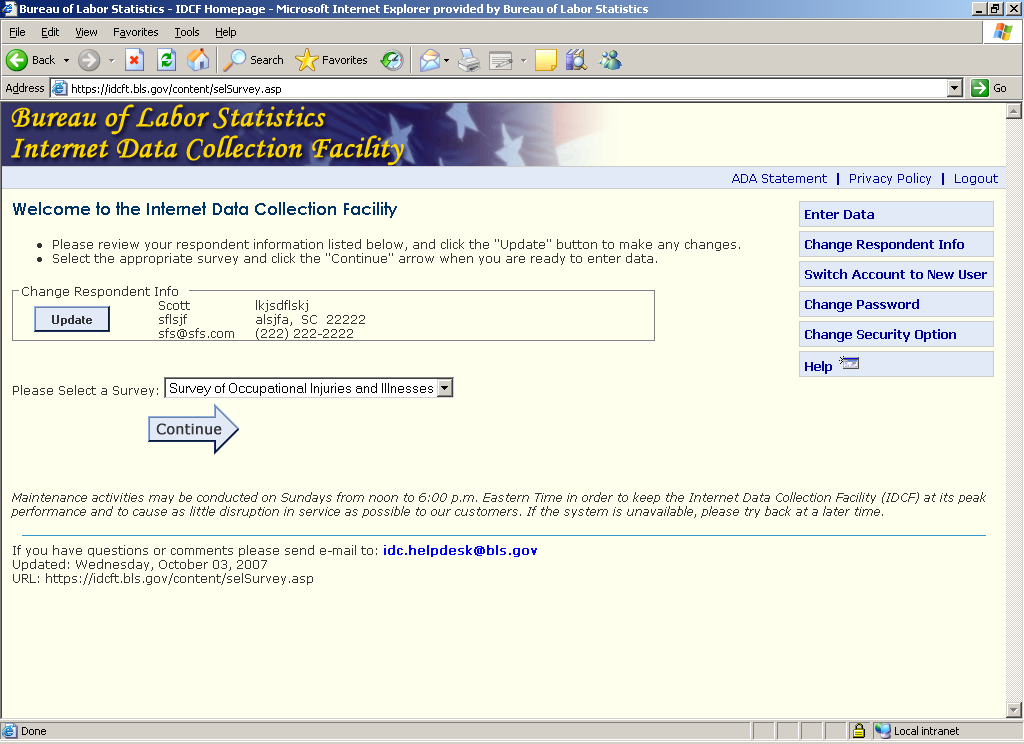Click the Search toolbar button
This screenshot has width=1024, height=744.
pyautogui.click(x=254, y=60)
